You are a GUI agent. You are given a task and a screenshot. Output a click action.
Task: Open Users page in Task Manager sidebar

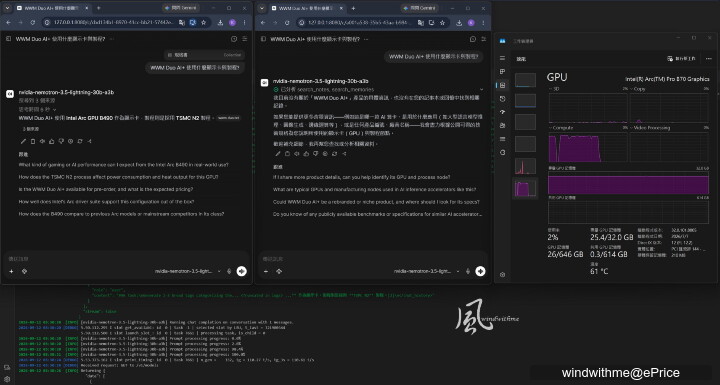pos(502,125)
